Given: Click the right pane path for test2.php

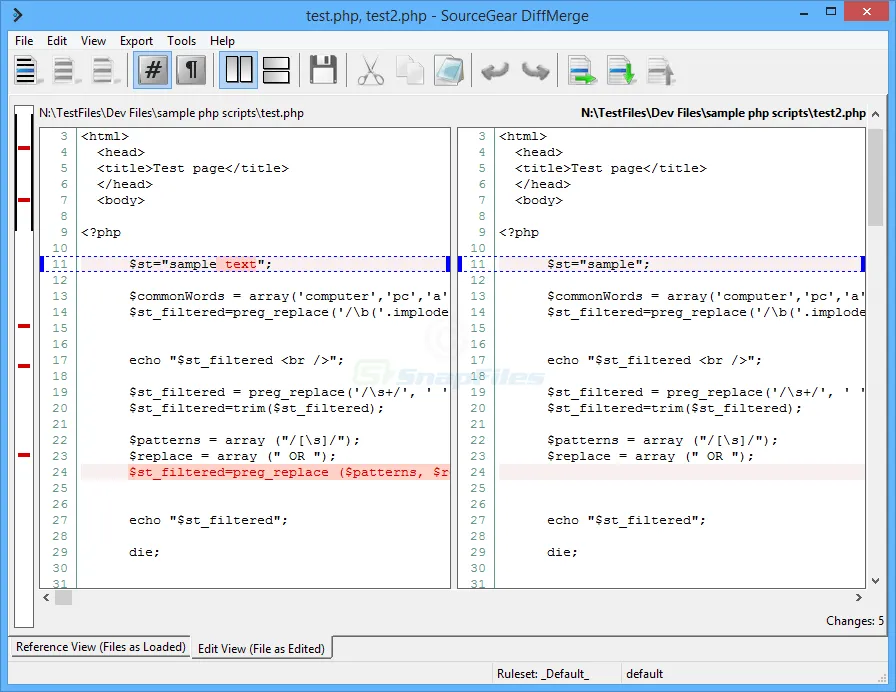Looking at the screenshot, I should click(723, 113).
